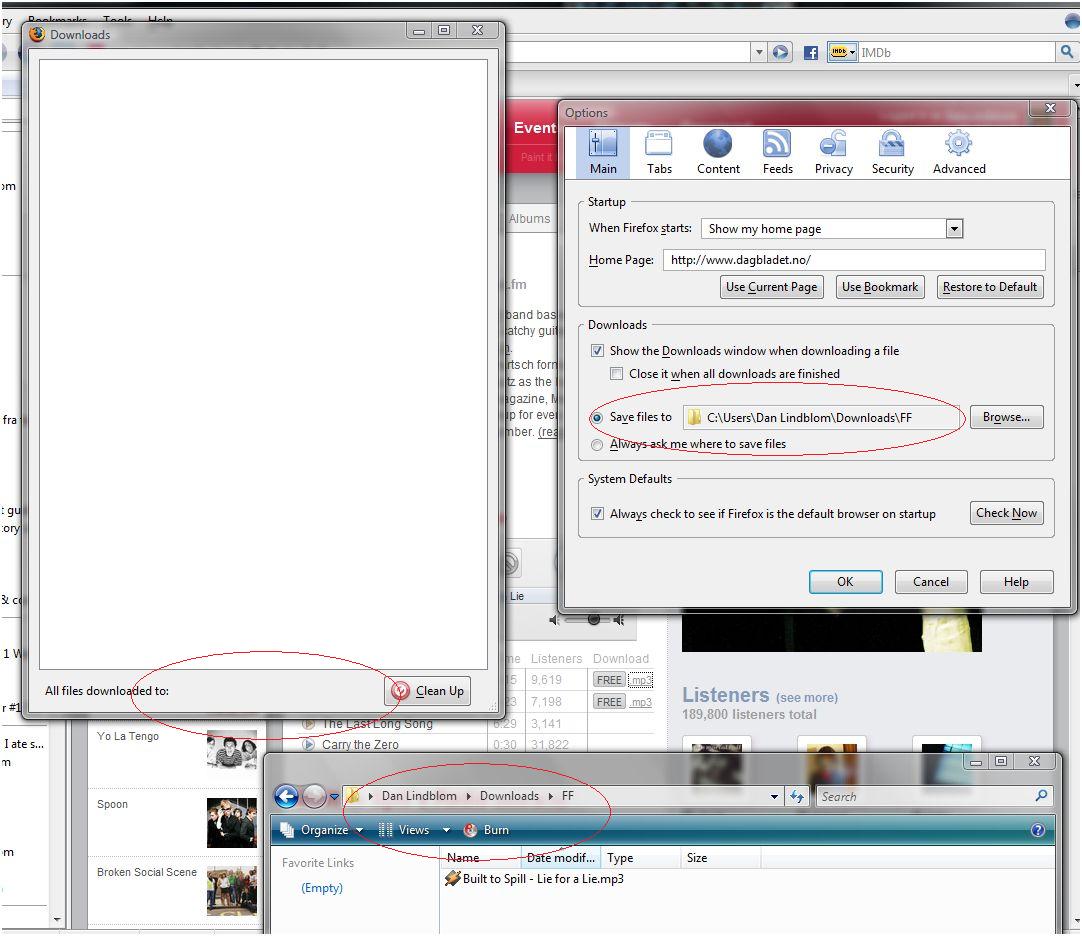This screenshot has width=1082, height=936.
Task: Enable 'Close it when all downloads are finished'
Action: point(616,373)
